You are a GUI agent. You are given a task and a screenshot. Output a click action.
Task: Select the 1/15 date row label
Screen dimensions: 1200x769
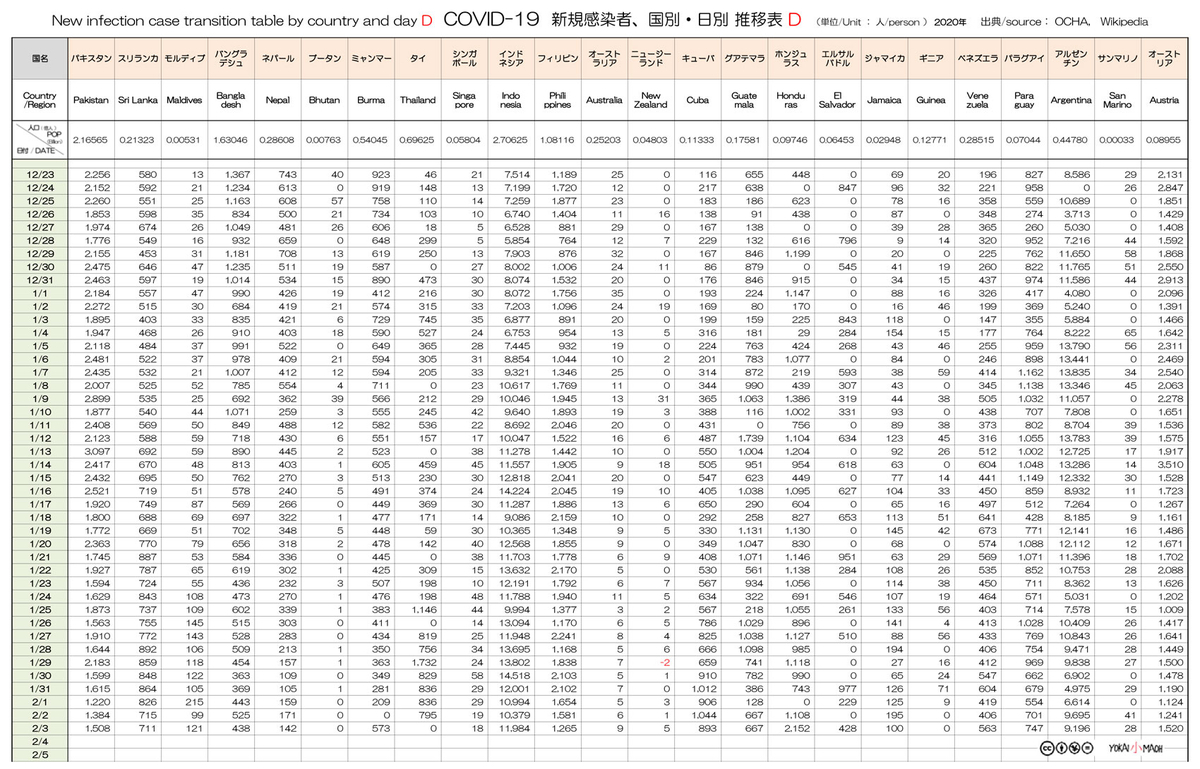point(40,478)
